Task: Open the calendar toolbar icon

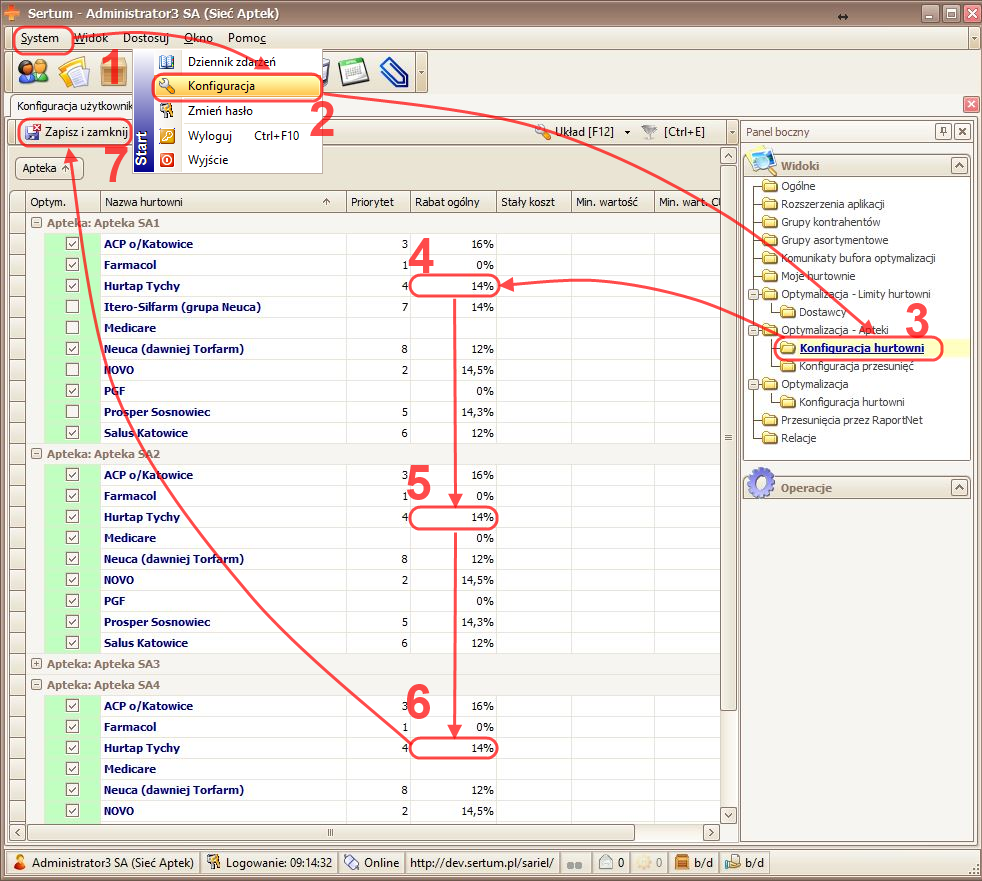Action: click(x=352, y=71)
